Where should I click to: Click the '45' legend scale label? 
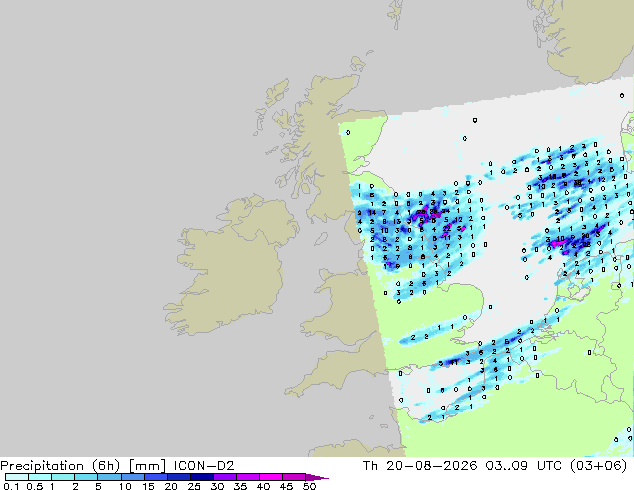click(x=286, y=486)
